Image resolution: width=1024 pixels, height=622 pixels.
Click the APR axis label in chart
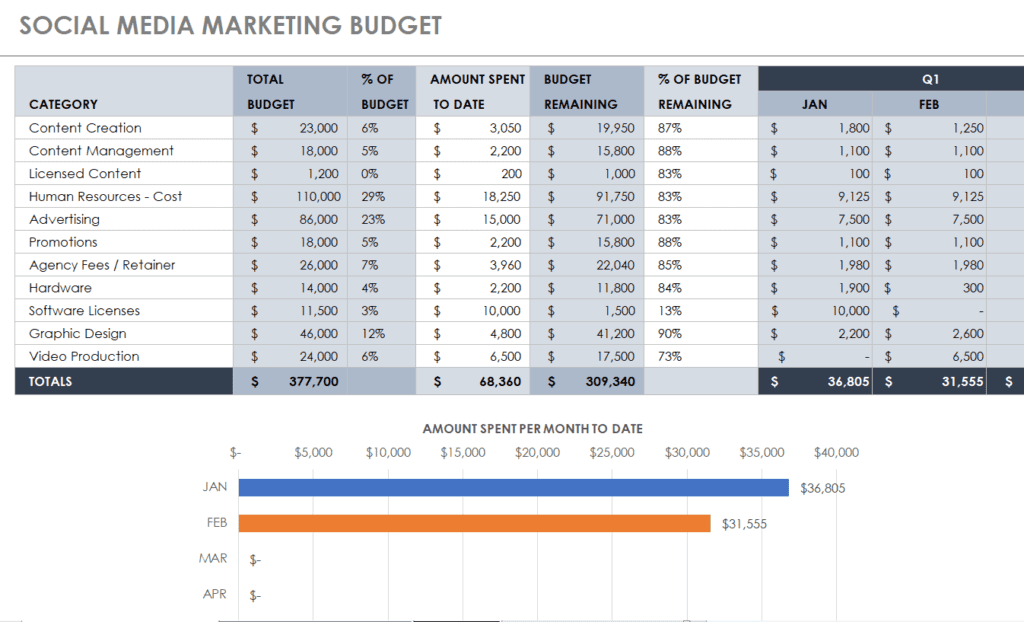coord(214,594)
